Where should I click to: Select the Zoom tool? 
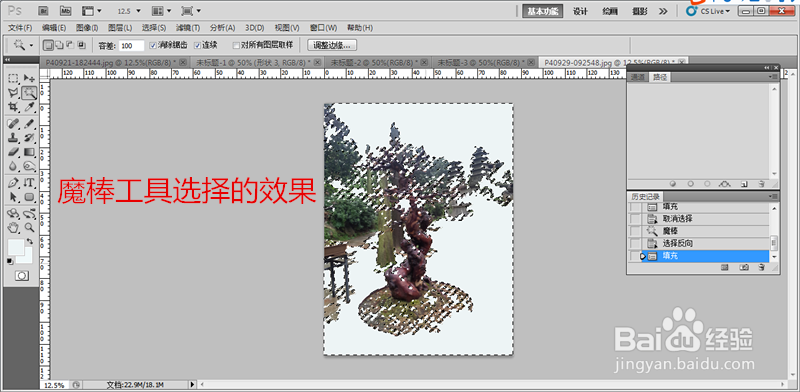29,228
